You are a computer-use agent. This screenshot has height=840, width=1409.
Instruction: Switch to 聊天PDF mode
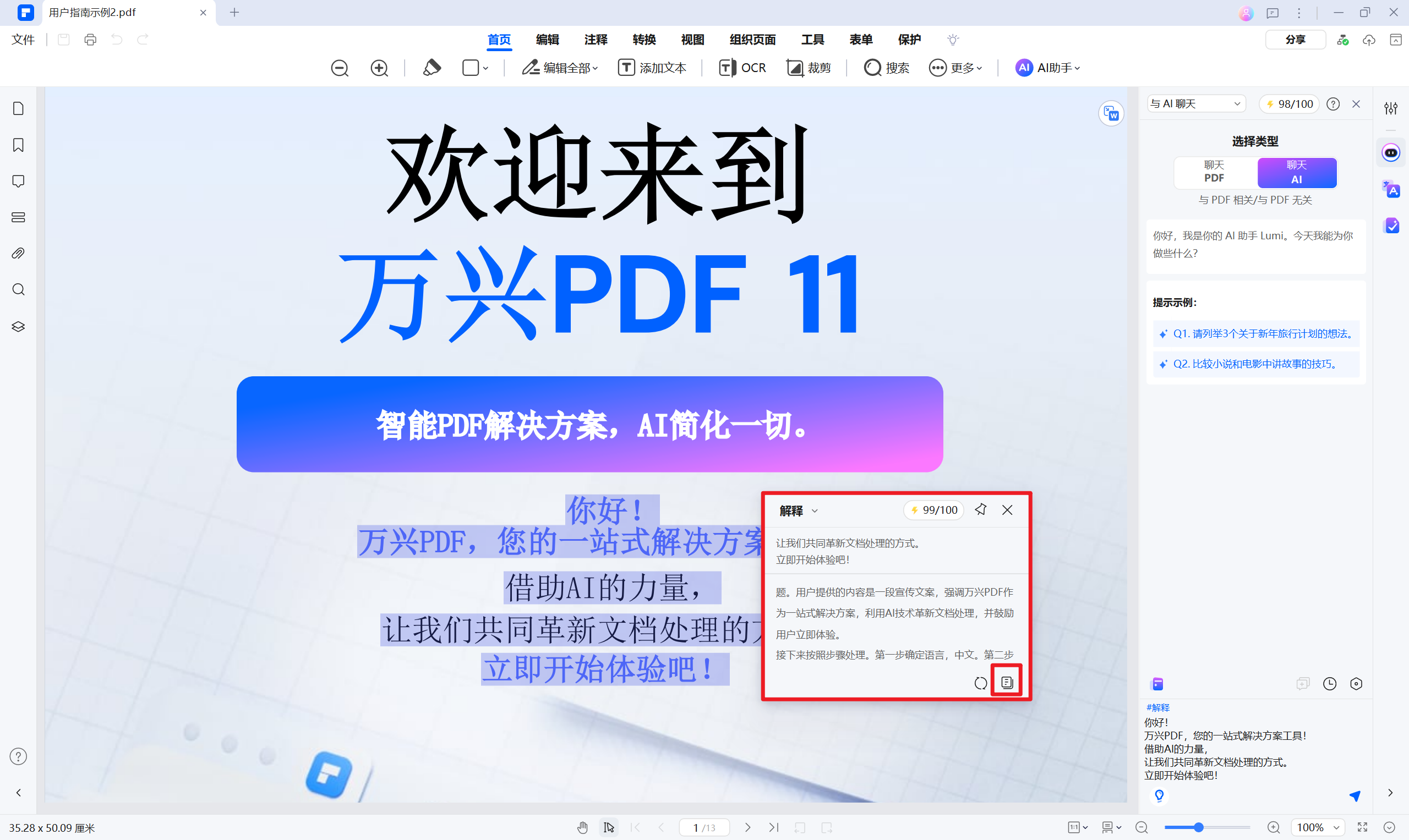coord(1214,172)
